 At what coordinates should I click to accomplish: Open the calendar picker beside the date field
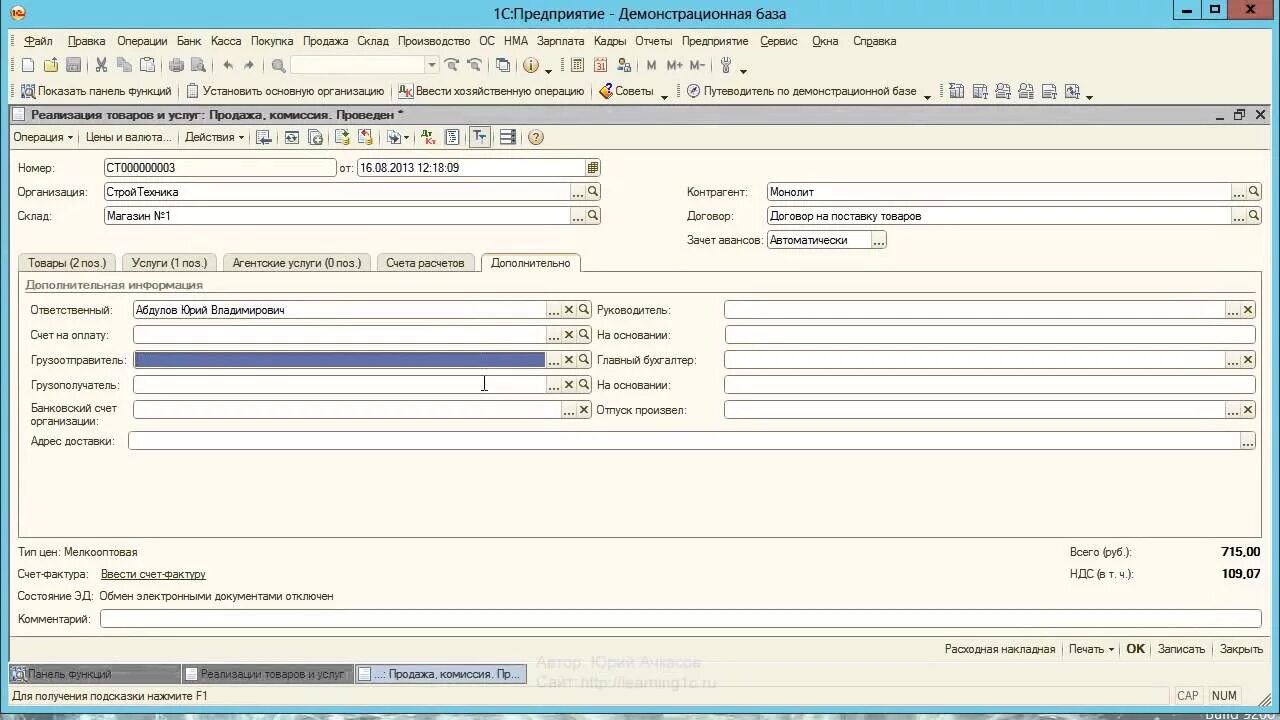coord(593,168)
